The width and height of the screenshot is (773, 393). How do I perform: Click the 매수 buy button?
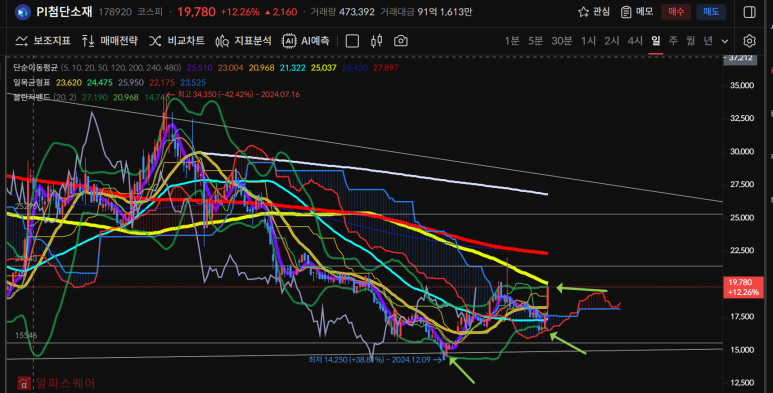click(676, 12)
